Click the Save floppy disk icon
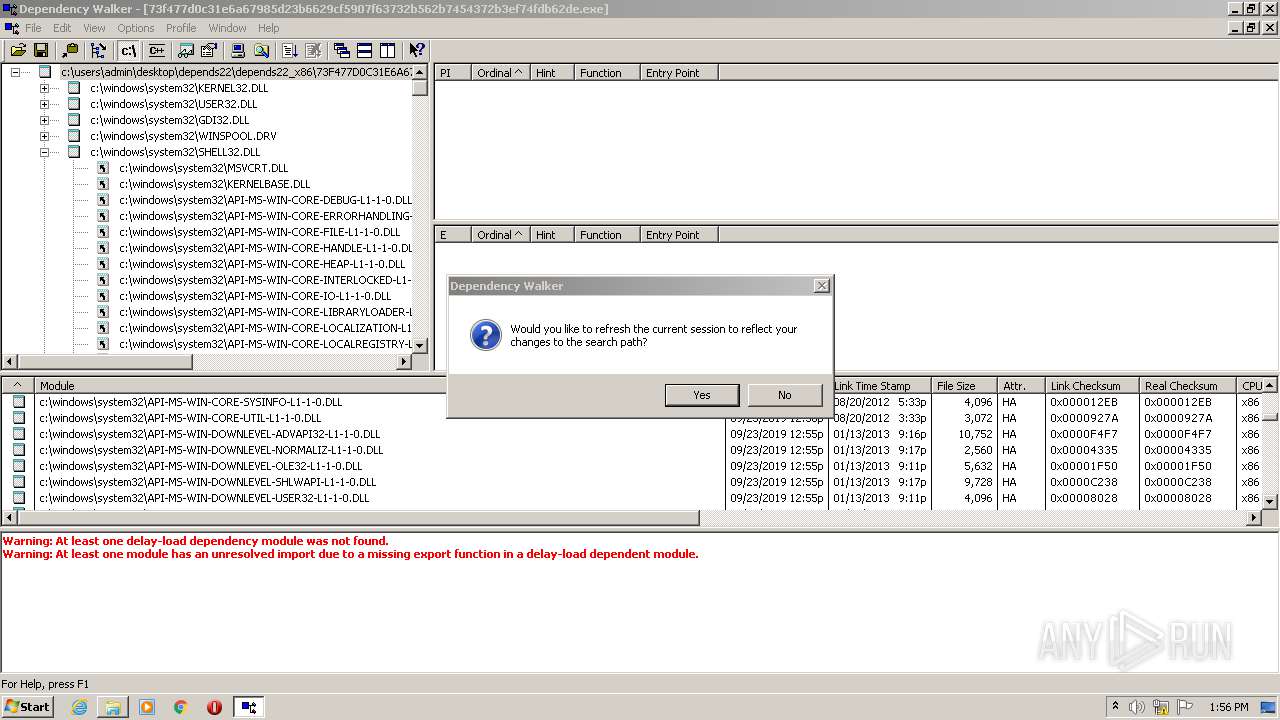1280x720 pixels. pos(41,50)
